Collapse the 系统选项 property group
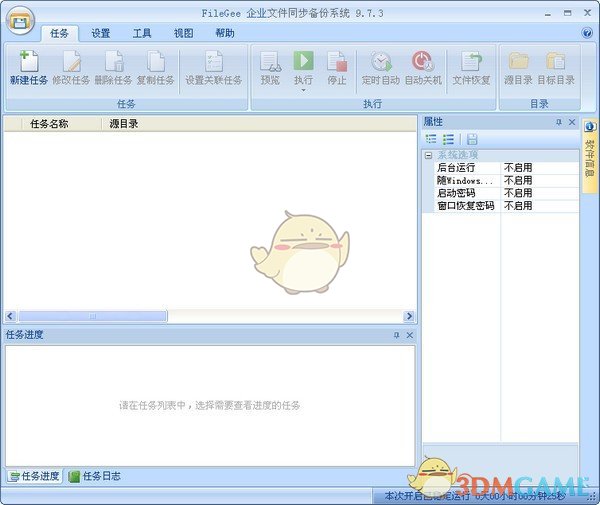The width and height of the screenshot is (600, 505). pos(428,156)
